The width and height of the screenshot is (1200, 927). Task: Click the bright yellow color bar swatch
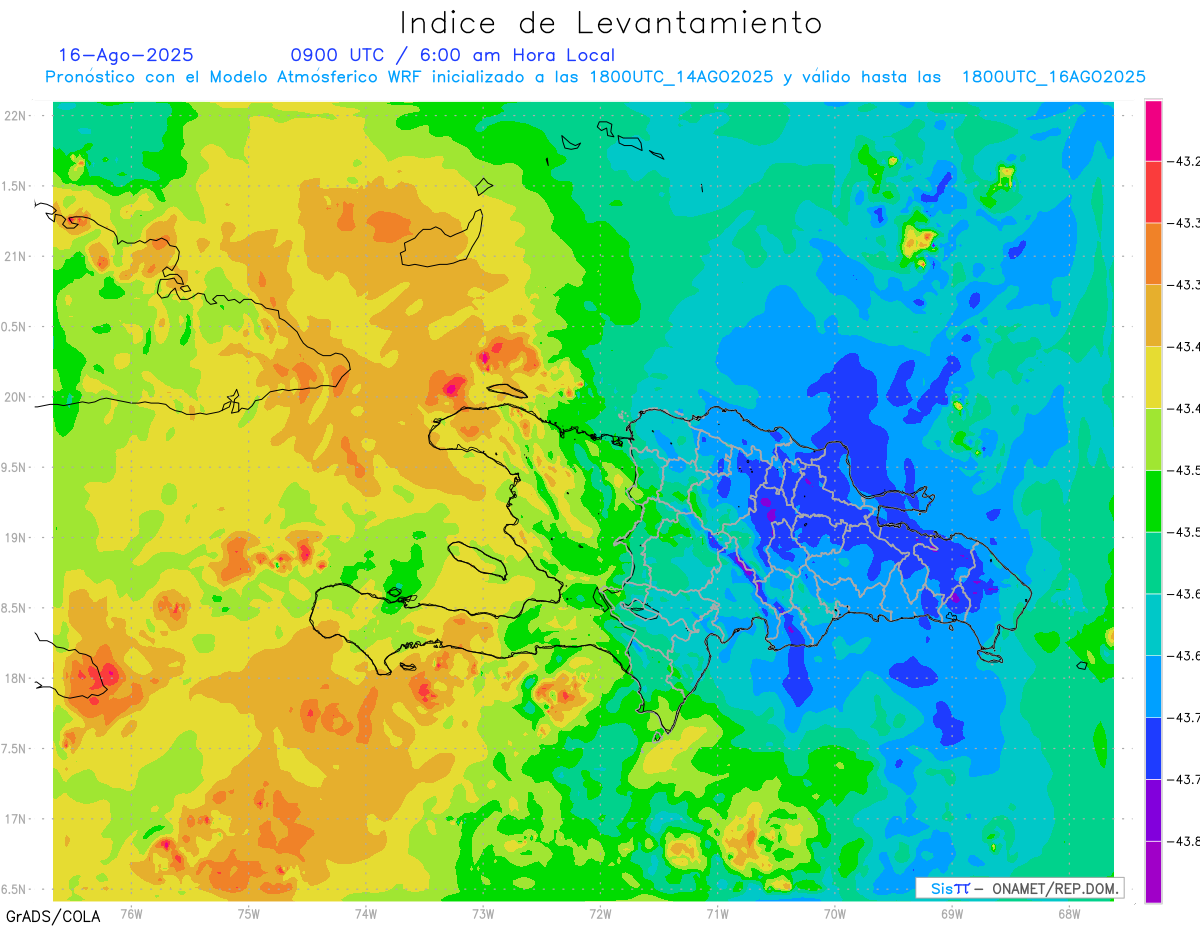point(1153,377)
